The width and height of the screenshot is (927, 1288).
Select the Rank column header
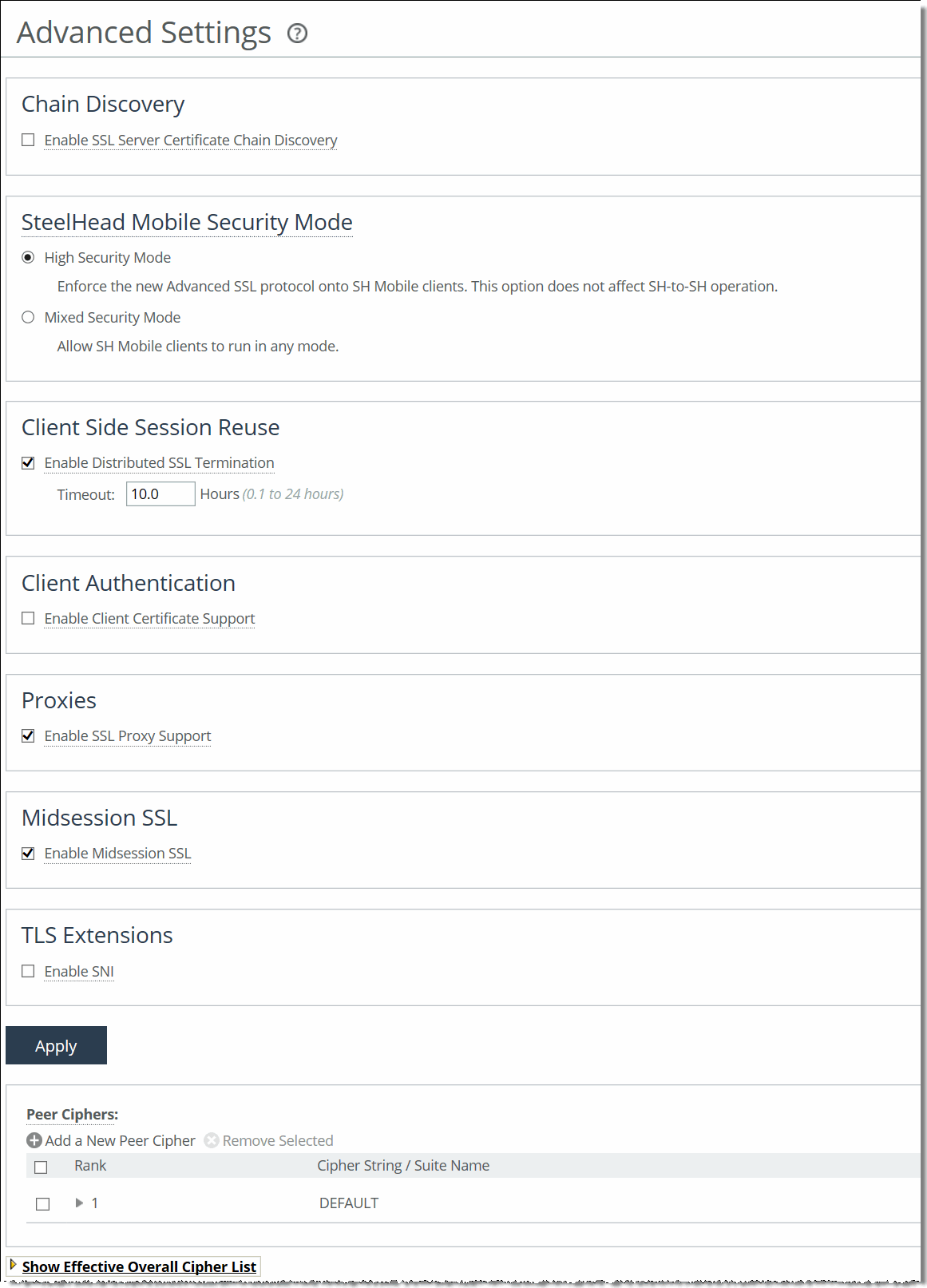[x=90, y=1166]
